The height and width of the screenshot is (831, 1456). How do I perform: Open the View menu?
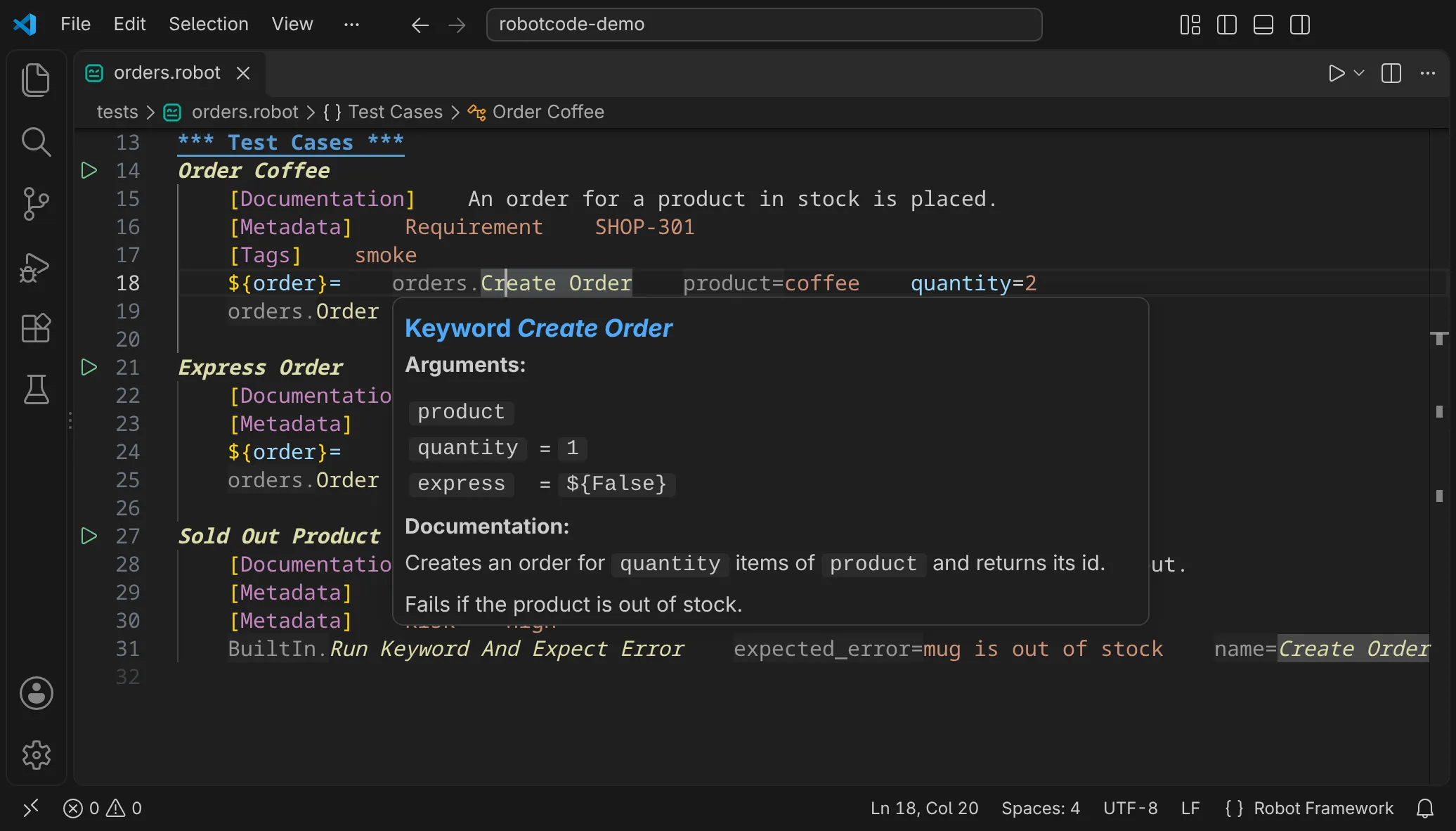tap(292, 24)
